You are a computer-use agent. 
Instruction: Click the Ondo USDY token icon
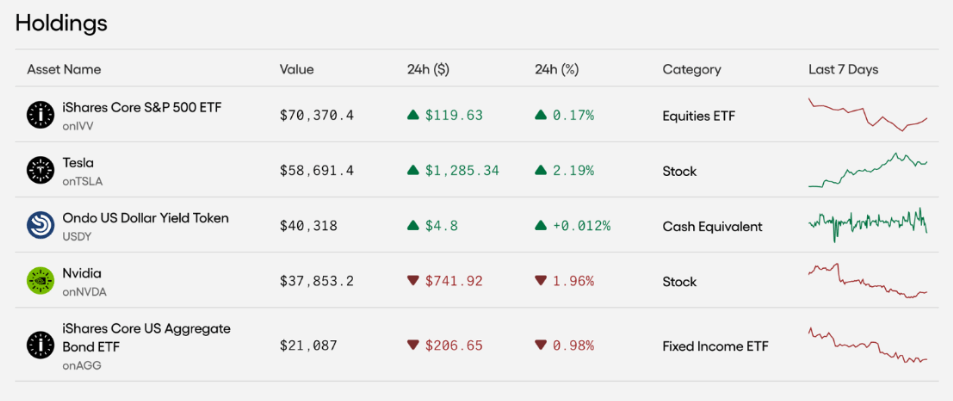40,226
